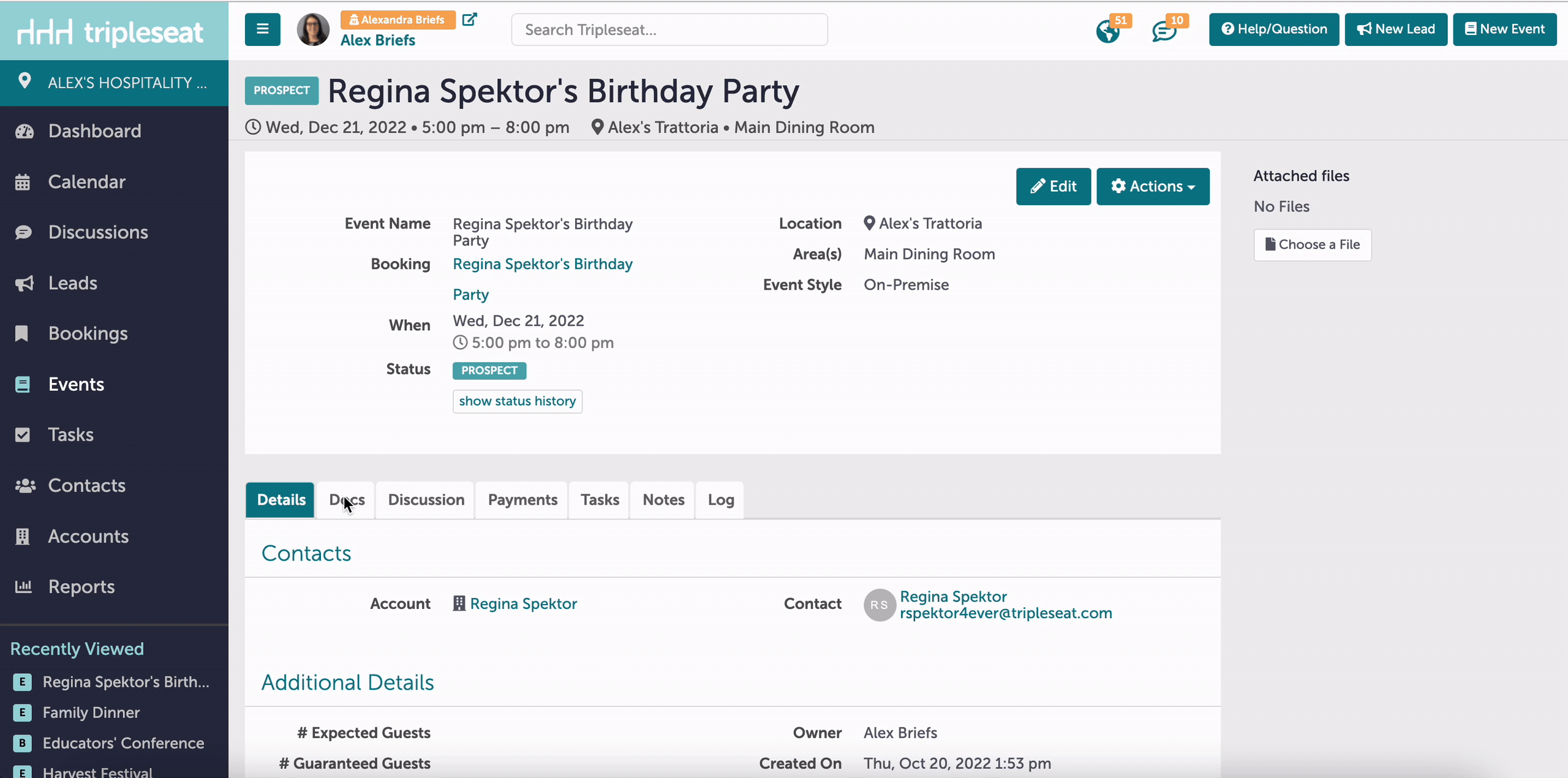Open the Discussion tab
This screenshot has width=1568, height=778.
426,500
